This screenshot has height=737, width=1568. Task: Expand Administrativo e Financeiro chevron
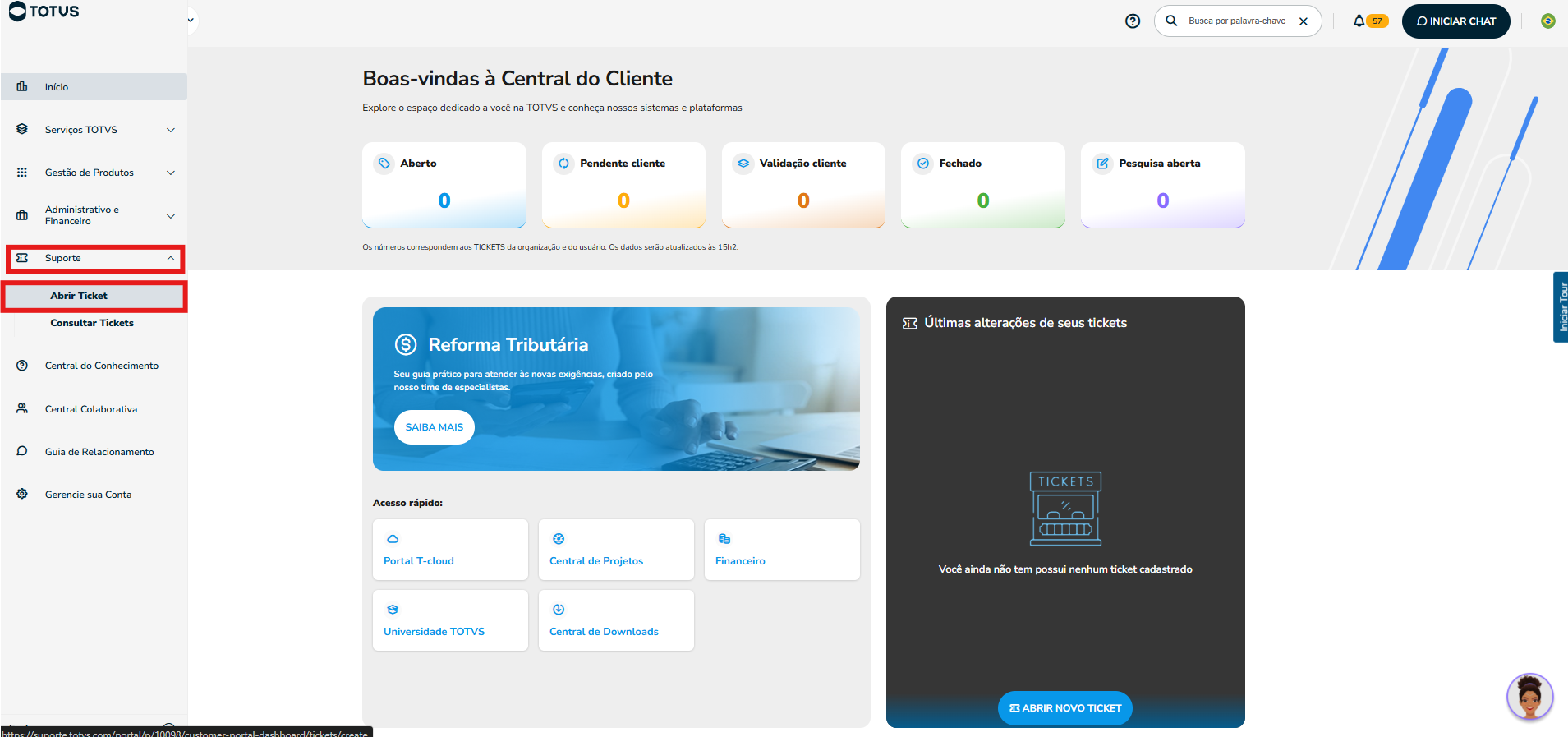pyautogui.click(x=171, y=216)
